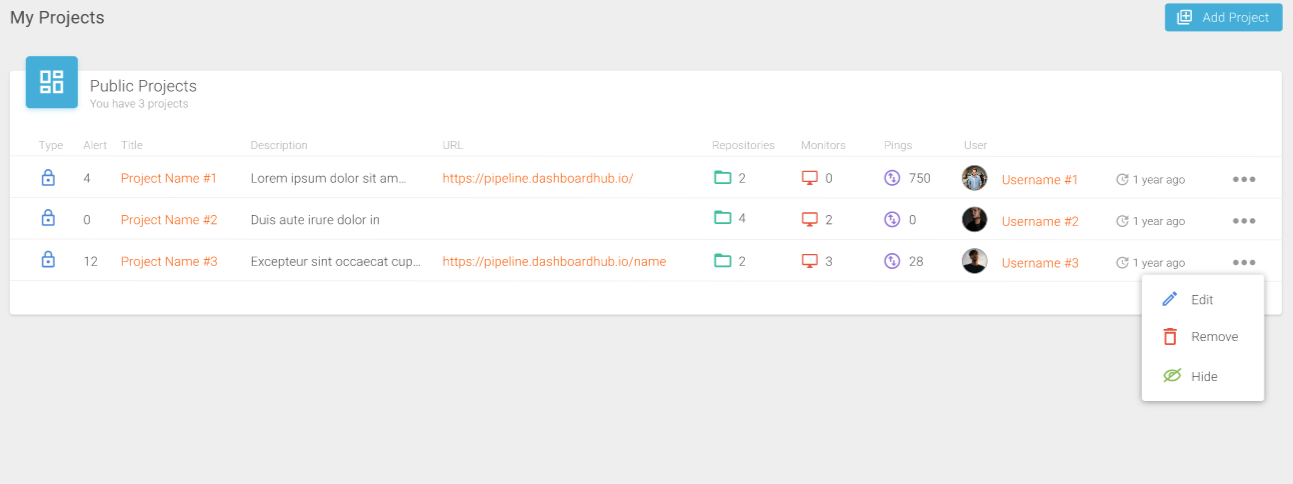The image size is (1293, 484).
Task: Click the description 'Excepteur sint occaecat cup...'
Action: pos(336,261)
